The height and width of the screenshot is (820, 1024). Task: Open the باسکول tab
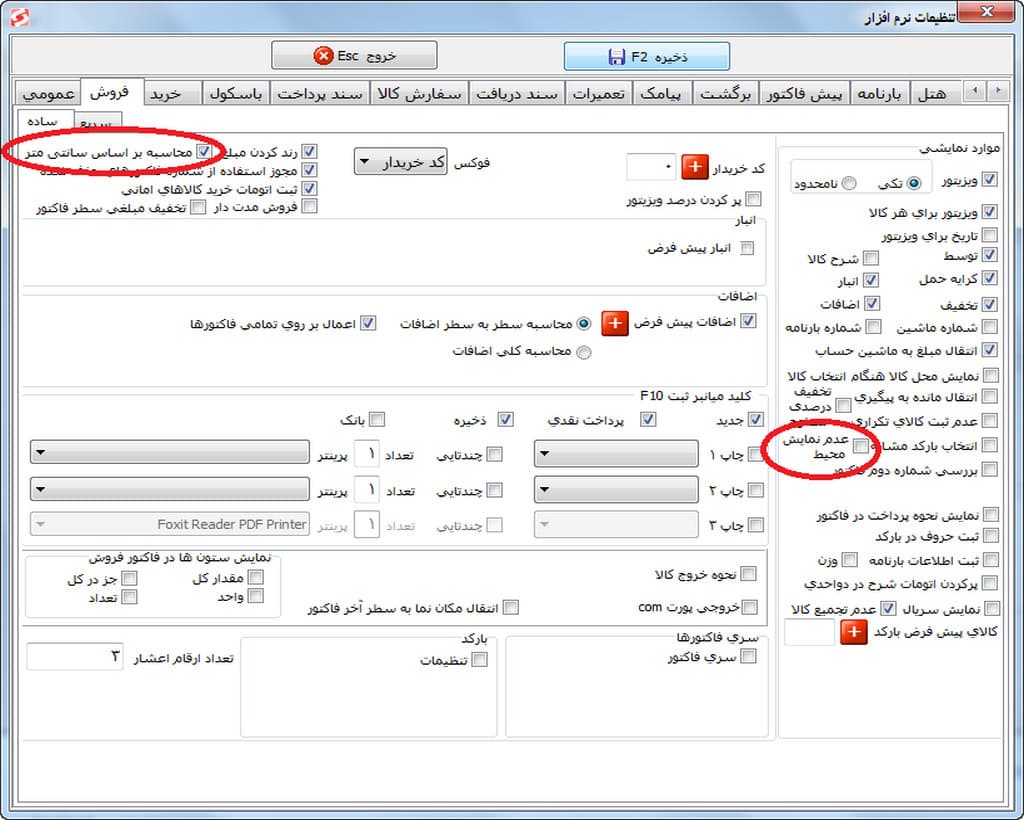pos(236,94)
